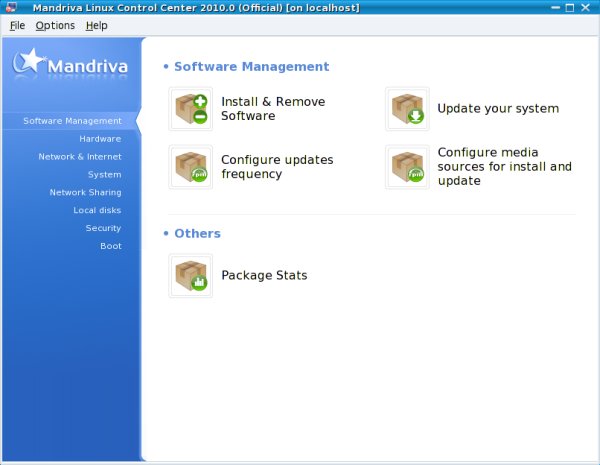The height and width of the screenshot is (465, 600).
Task: Click the Software Management section heading
Action: click(x=251, y=67)
